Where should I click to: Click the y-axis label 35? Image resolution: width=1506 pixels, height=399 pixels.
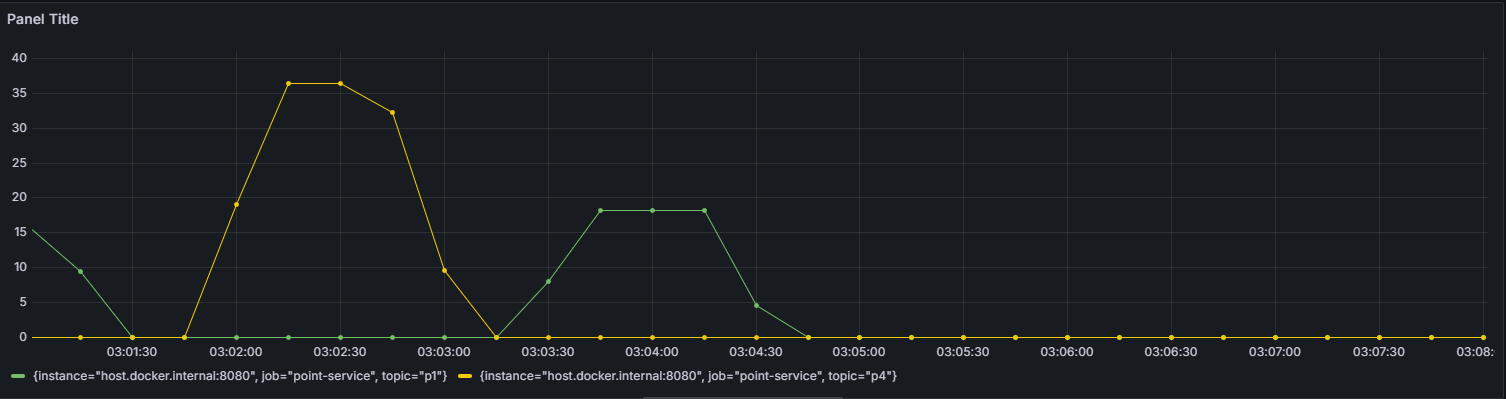coord(19,93)
